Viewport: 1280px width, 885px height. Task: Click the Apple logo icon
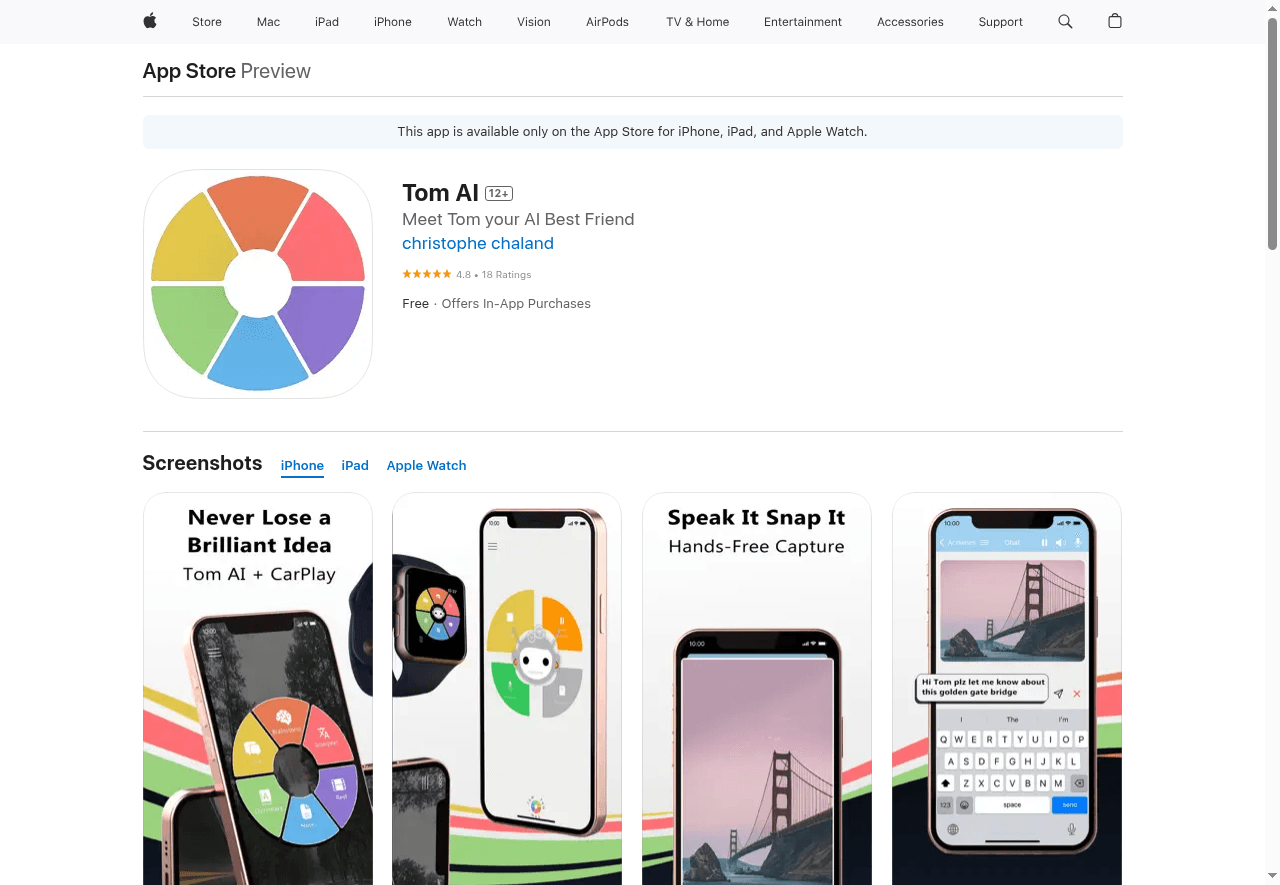[x=150, y=21]
